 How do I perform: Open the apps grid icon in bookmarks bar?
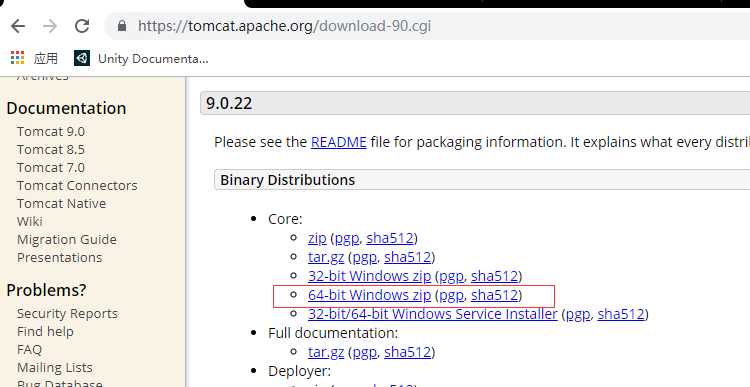coord(17,58)
